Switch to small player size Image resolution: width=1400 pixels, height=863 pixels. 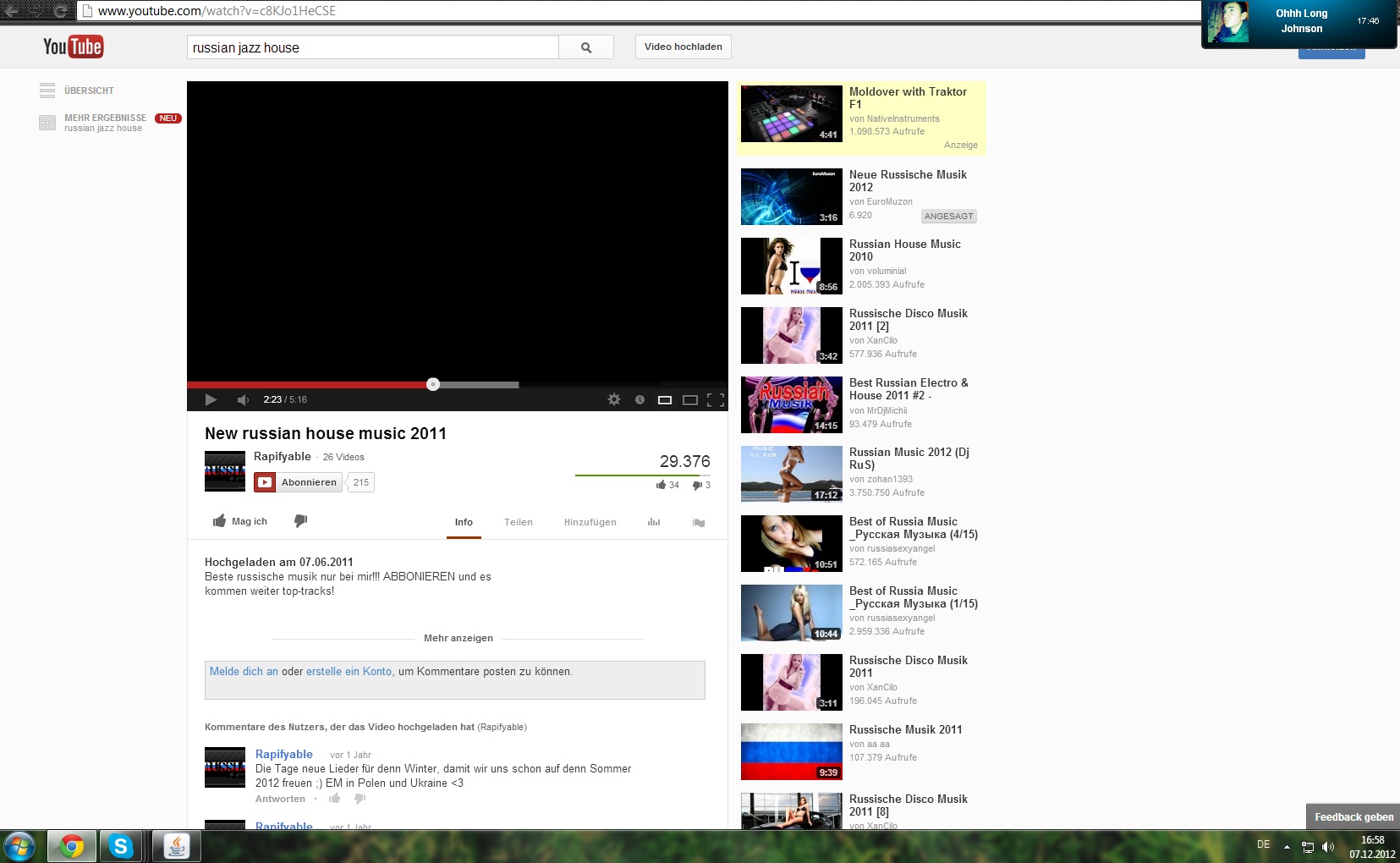tap(665, 399)
